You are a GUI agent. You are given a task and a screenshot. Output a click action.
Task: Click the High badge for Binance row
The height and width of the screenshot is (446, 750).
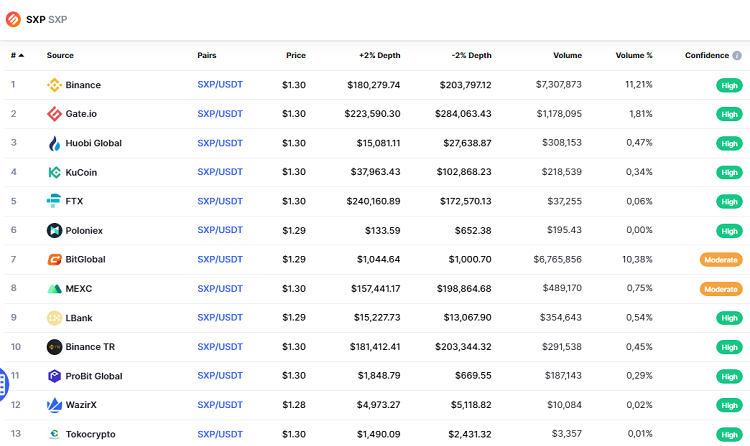click(x=729, y=86)
